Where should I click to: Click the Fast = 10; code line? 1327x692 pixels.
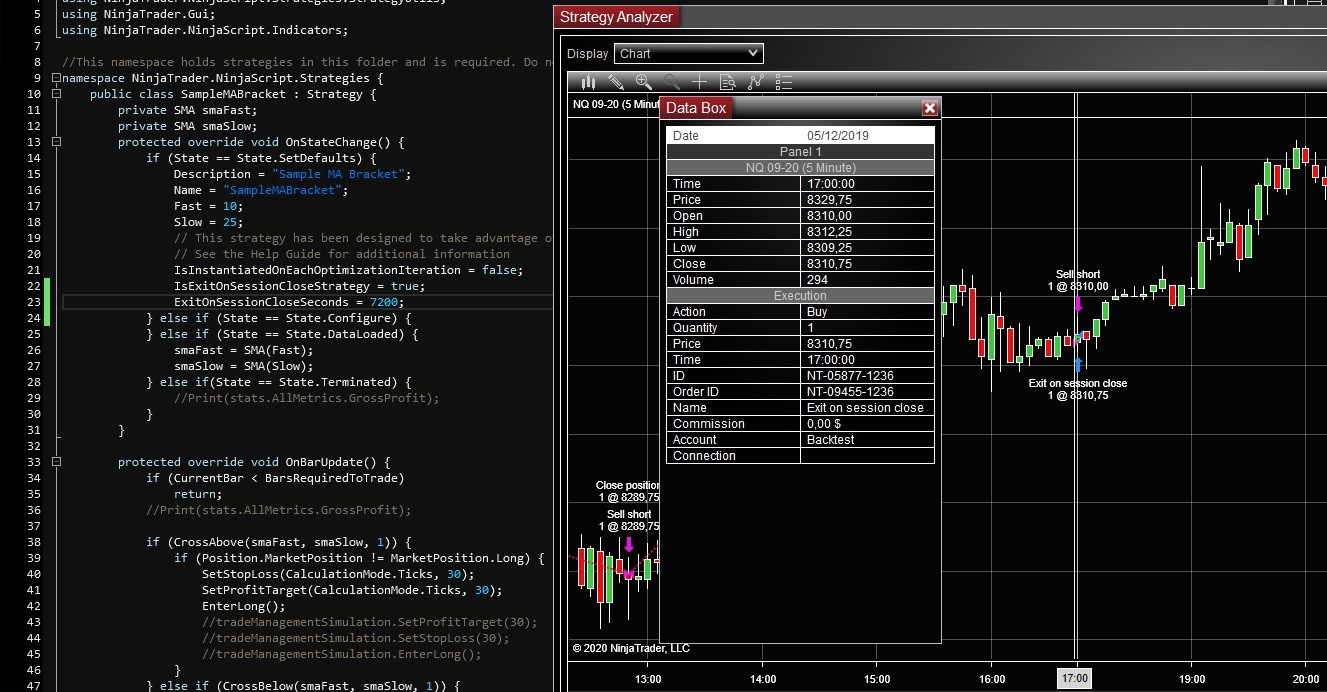pos(209,206)
